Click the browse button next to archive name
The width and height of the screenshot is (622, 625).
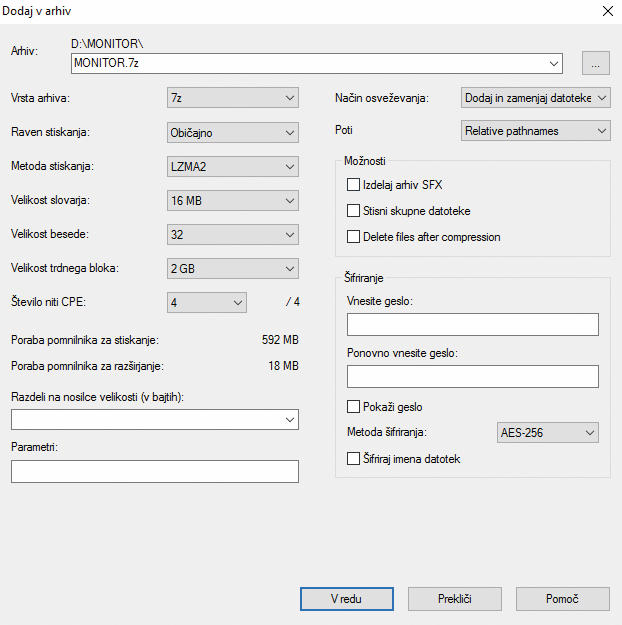596,63
